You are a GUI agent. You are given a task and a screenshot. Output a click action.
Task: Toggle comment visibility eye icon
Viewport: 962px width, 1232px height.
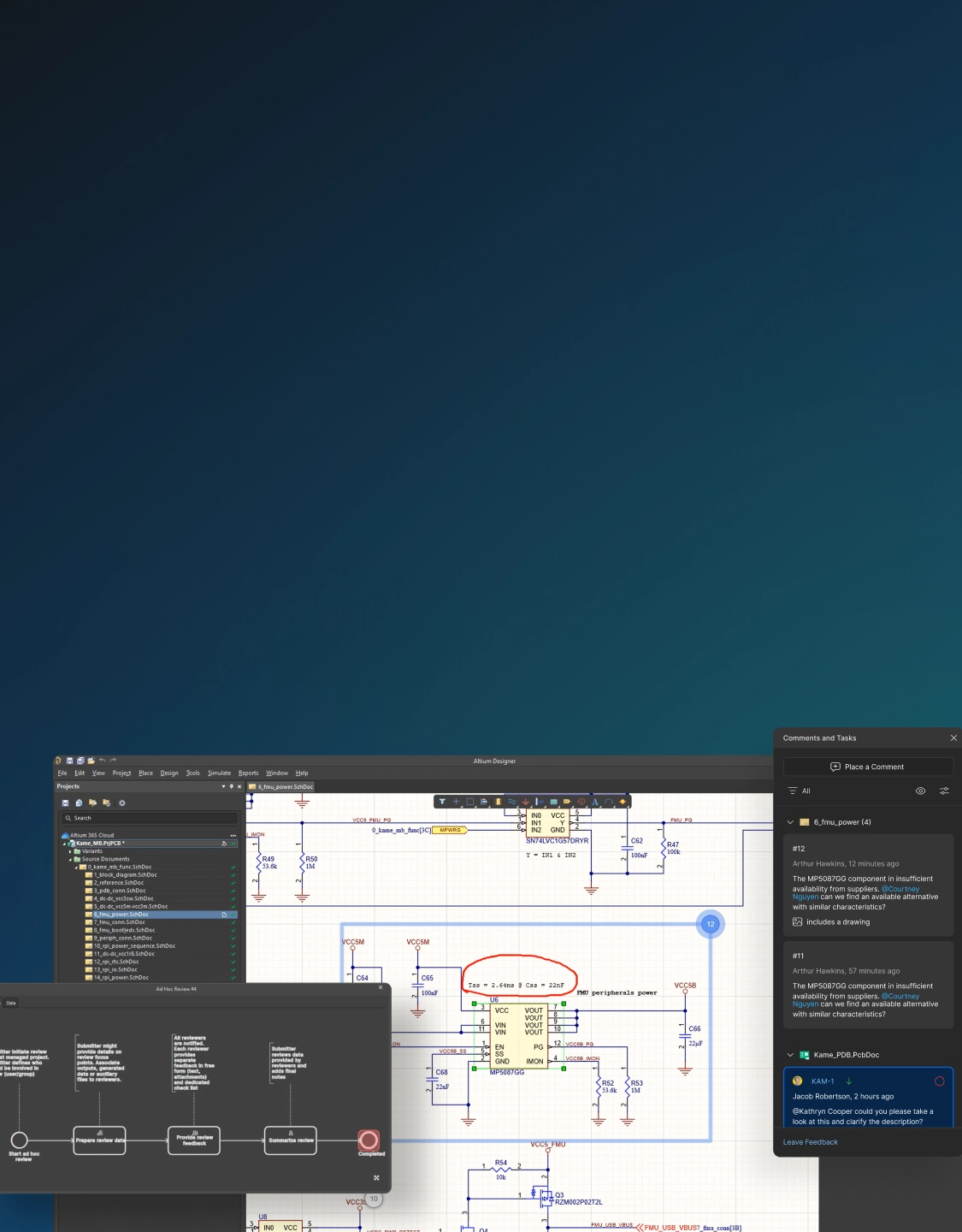coord(920,791)
